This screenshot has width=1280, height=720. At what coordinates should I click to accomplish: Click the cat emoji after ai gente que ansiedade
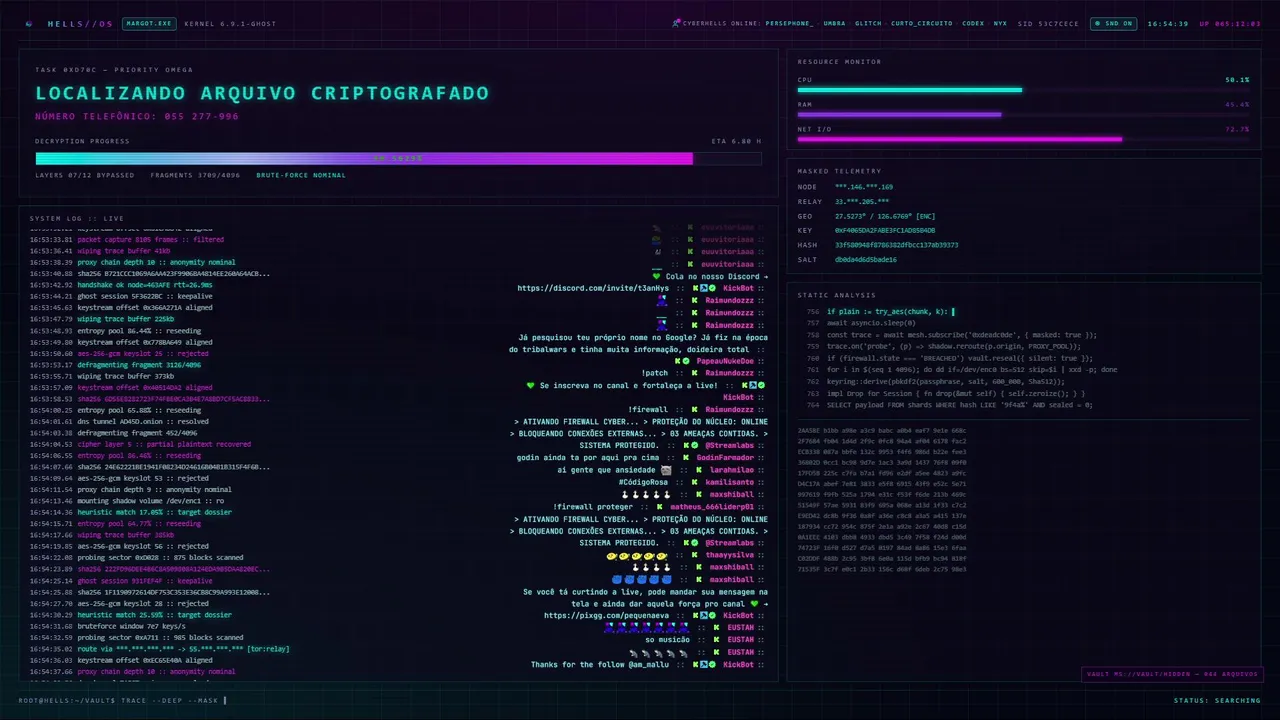[667, 470]
